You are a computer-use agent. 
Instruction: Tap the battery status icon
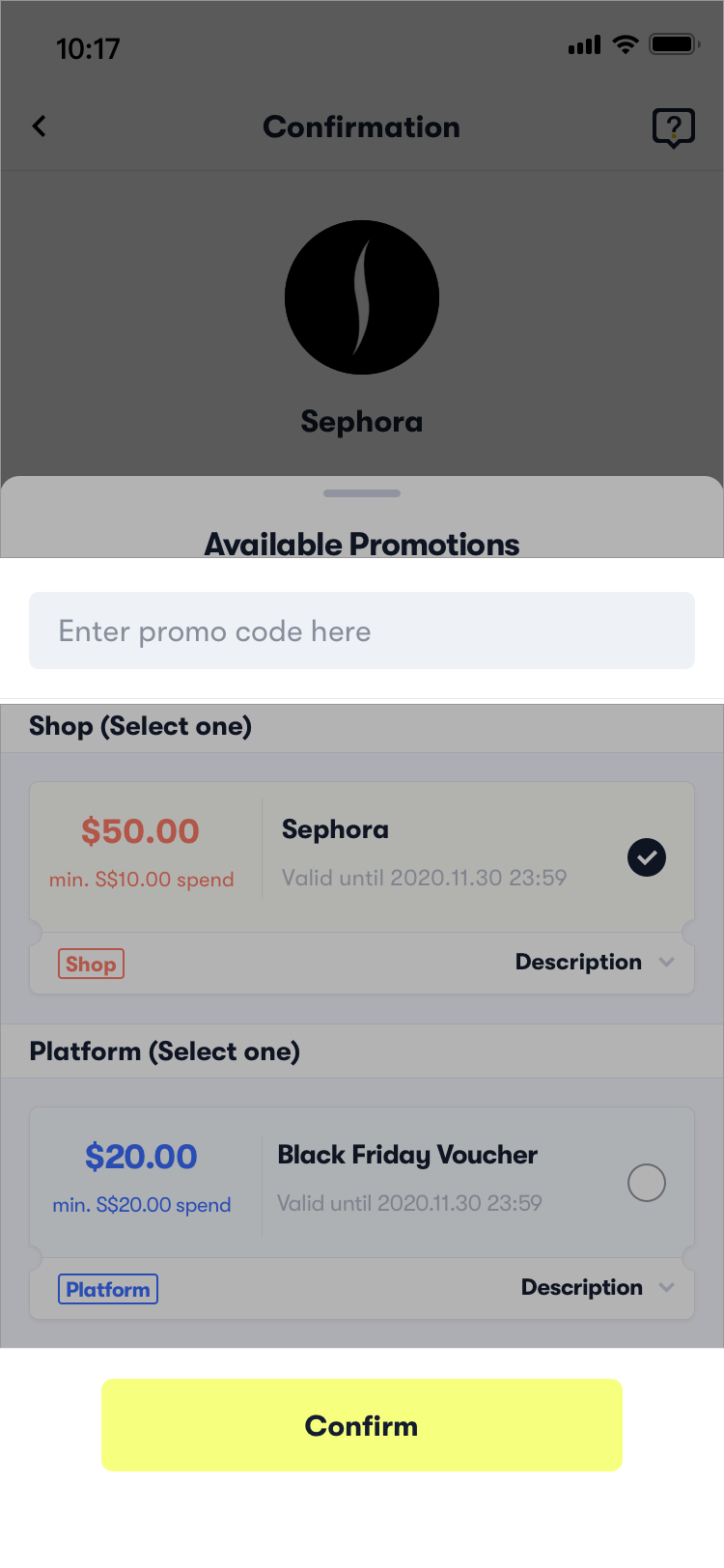coord(674,44)
